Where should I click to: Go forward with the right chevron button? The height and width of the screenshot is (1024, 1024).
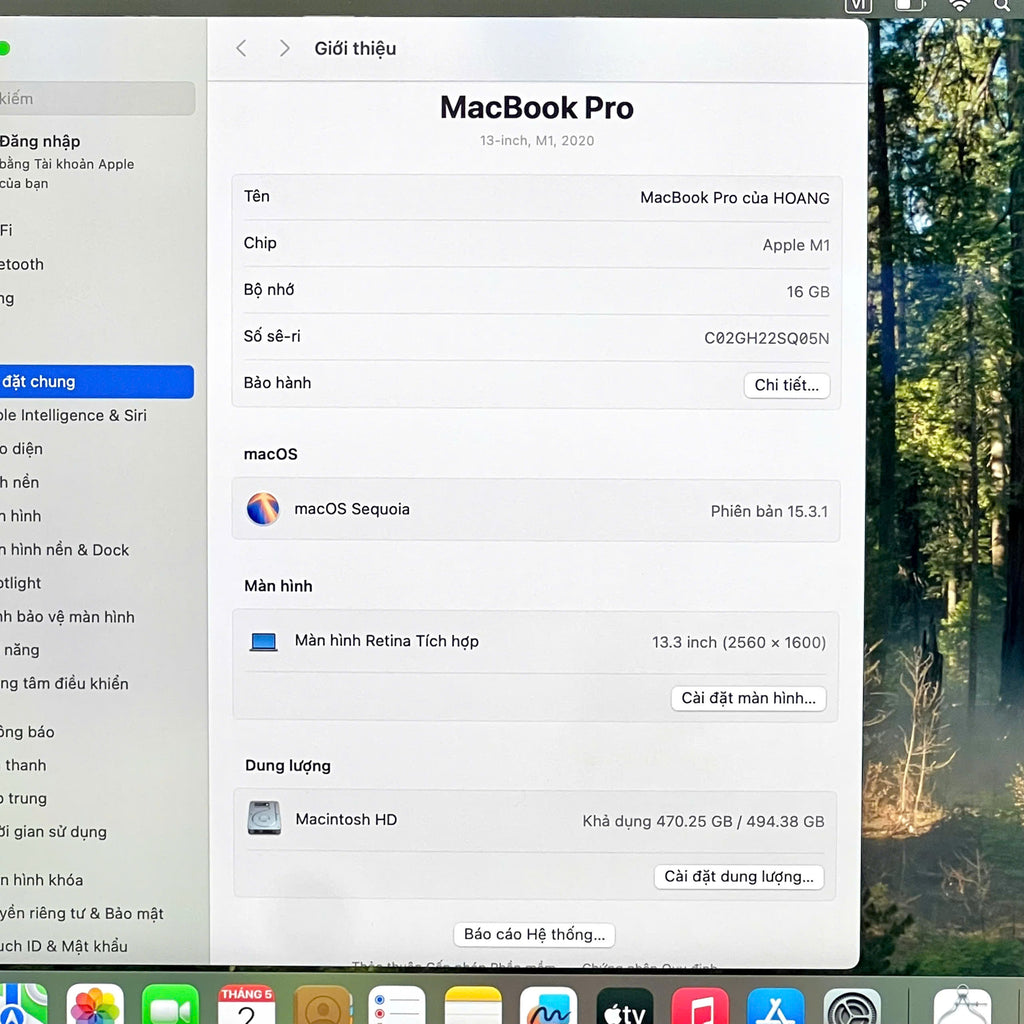coord(283,48)
